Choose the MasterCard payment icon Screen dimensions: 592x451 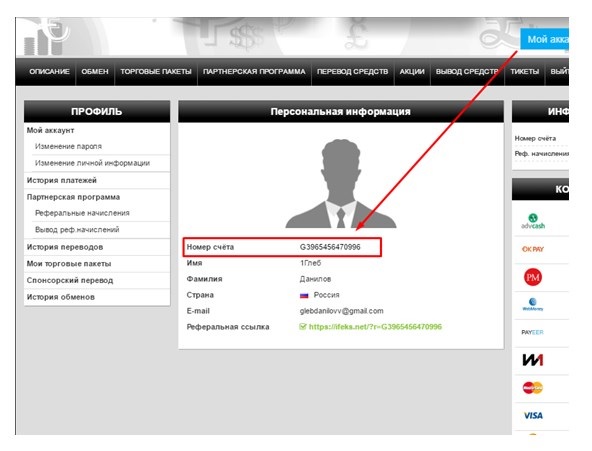533,388
